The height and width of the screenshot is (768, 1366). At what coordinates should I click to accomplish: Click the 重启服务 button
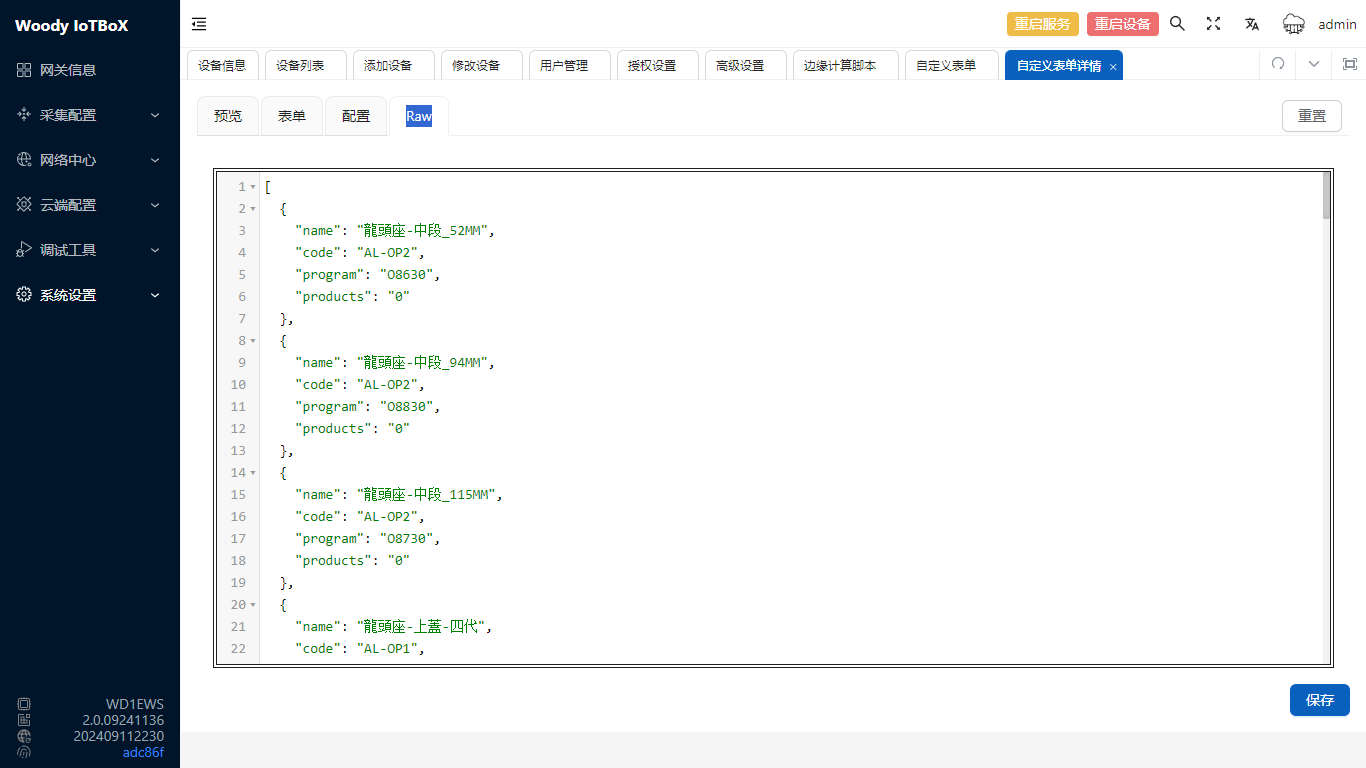tap(1042, 24)
